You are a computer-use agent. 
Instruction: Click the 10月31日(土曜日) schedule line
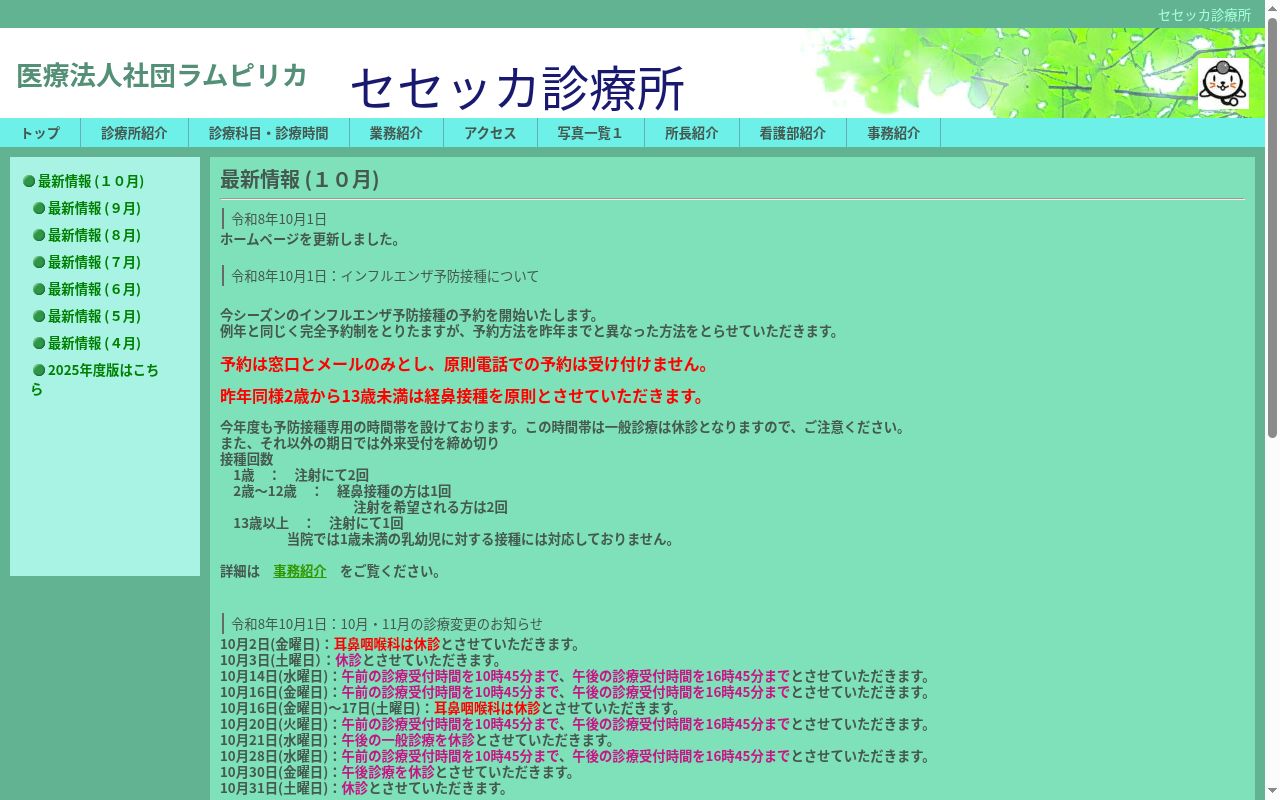pos(364,789)
